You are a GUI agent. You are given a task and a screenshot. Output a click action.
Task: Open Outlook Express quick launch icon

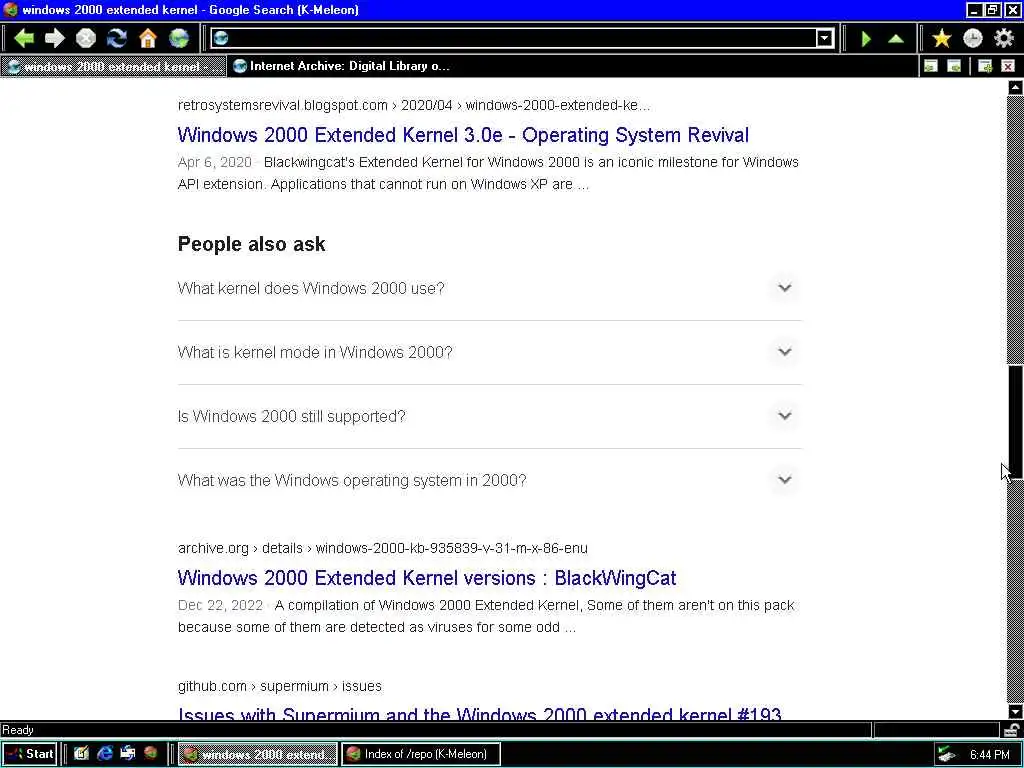(127, 754)
